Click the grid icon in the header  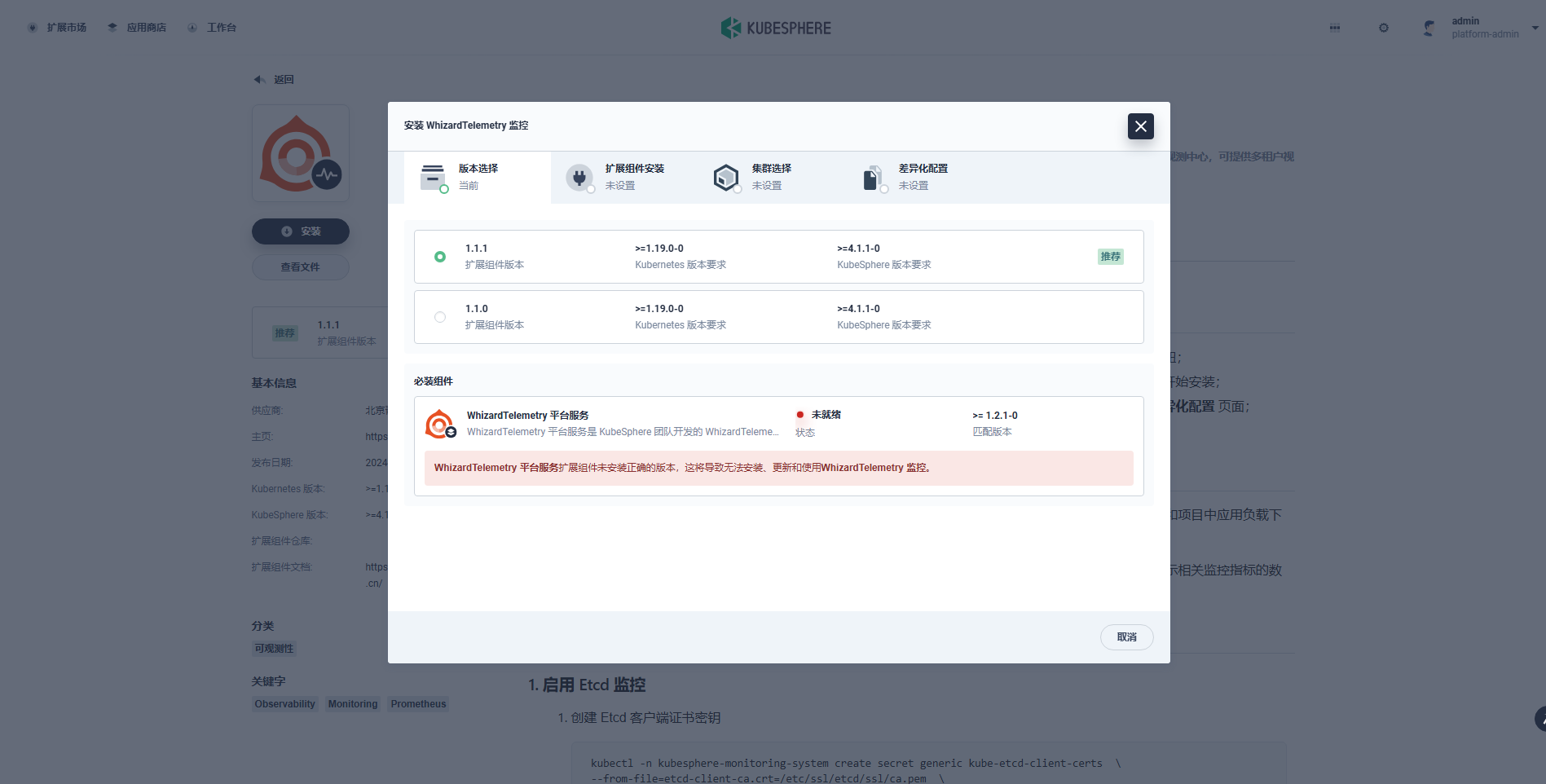click(x=1335, y=28)
